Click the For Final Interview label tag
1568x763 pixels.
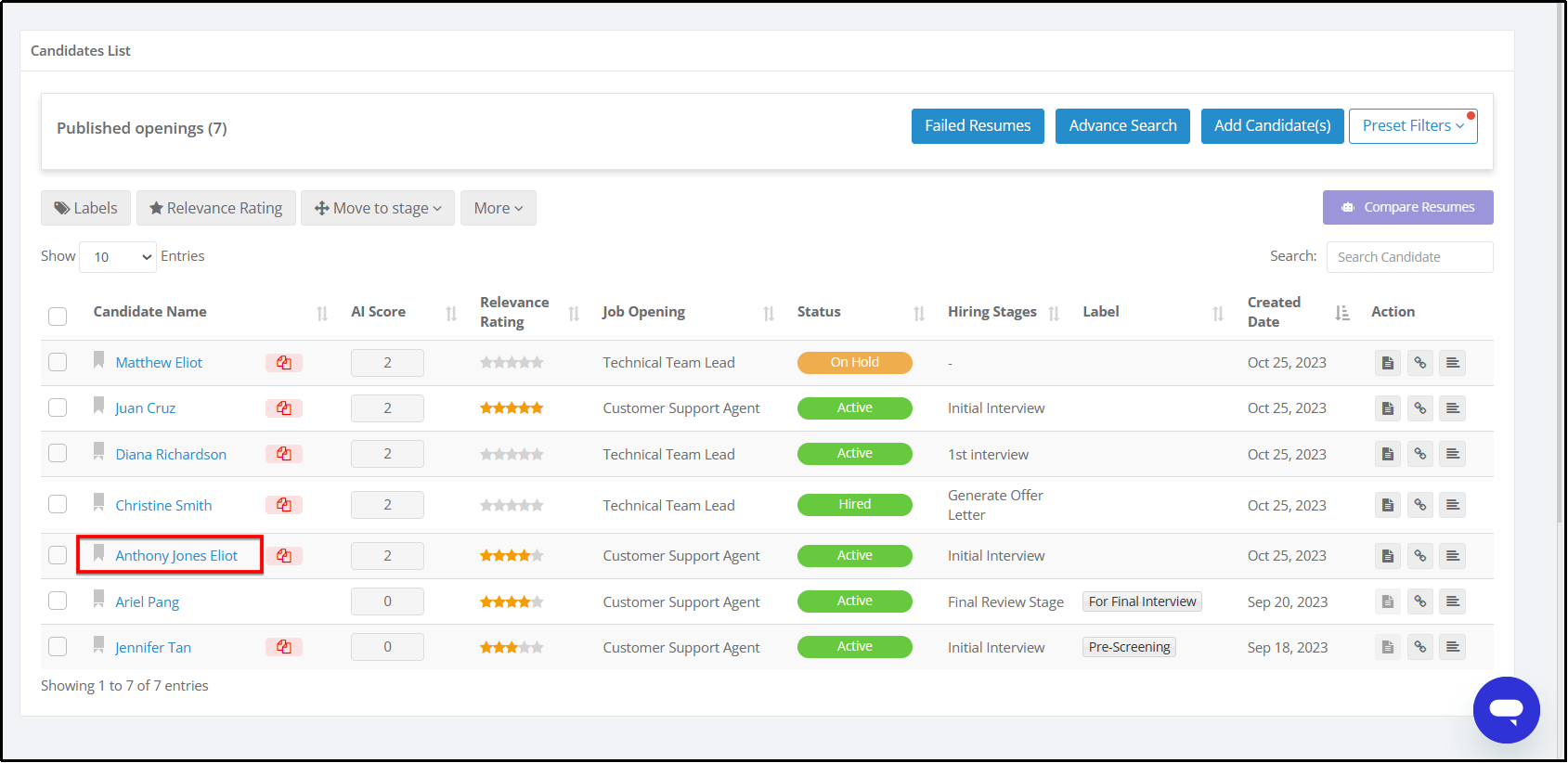click(x=1142, y=601)
